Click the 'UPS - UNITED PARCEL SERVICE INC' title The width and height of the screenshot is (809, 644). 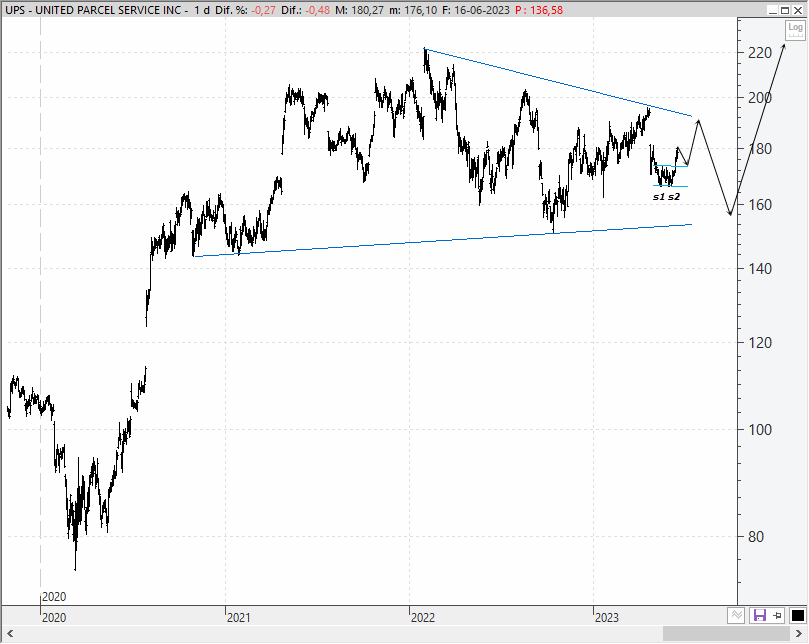[x=93, y=10]
